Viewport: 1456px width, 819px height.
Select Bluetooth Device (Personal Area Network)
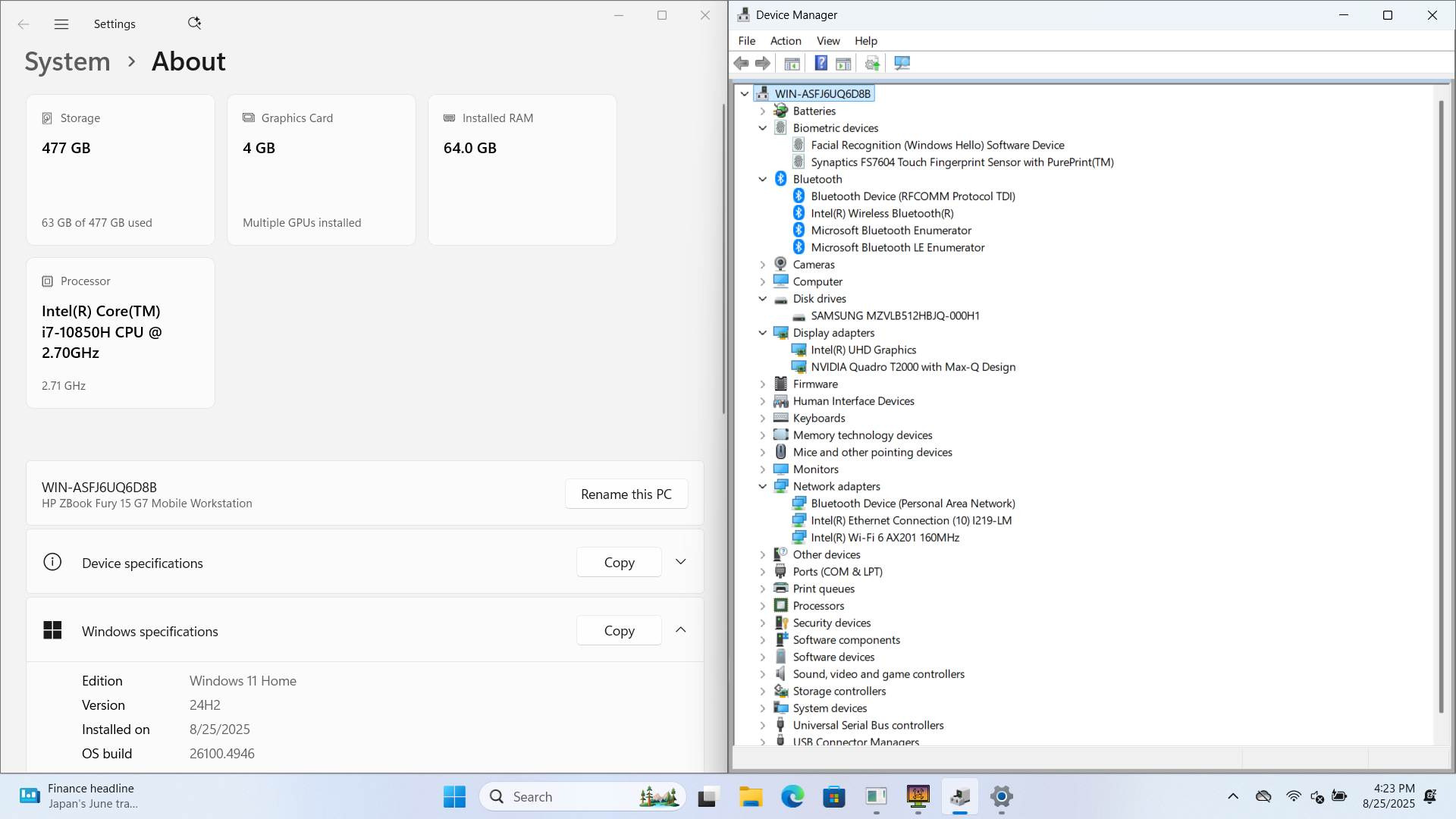click(x=913, y=504)
